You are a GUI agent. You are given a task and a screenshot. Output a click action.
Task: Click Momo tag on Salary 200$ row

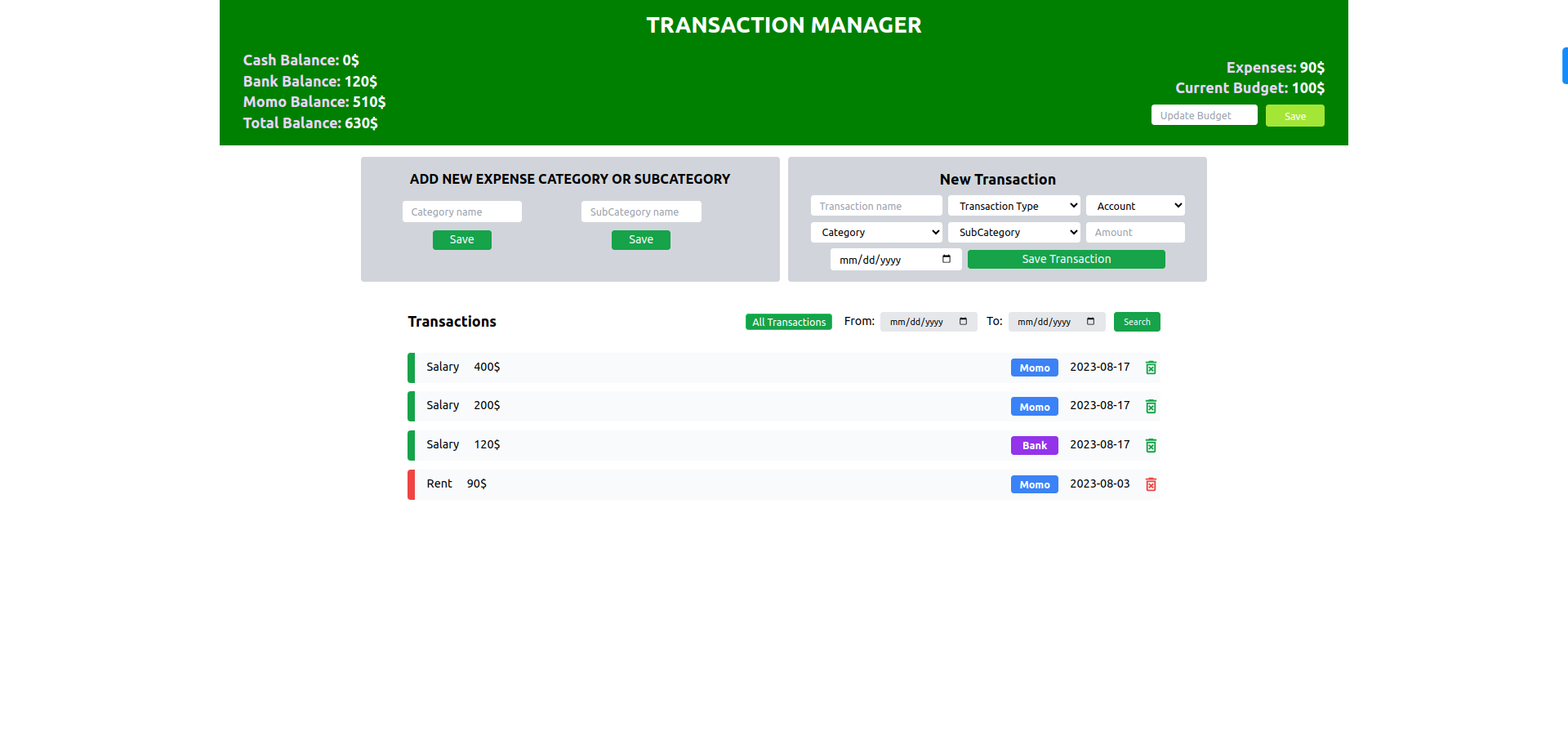[1035, 407]
